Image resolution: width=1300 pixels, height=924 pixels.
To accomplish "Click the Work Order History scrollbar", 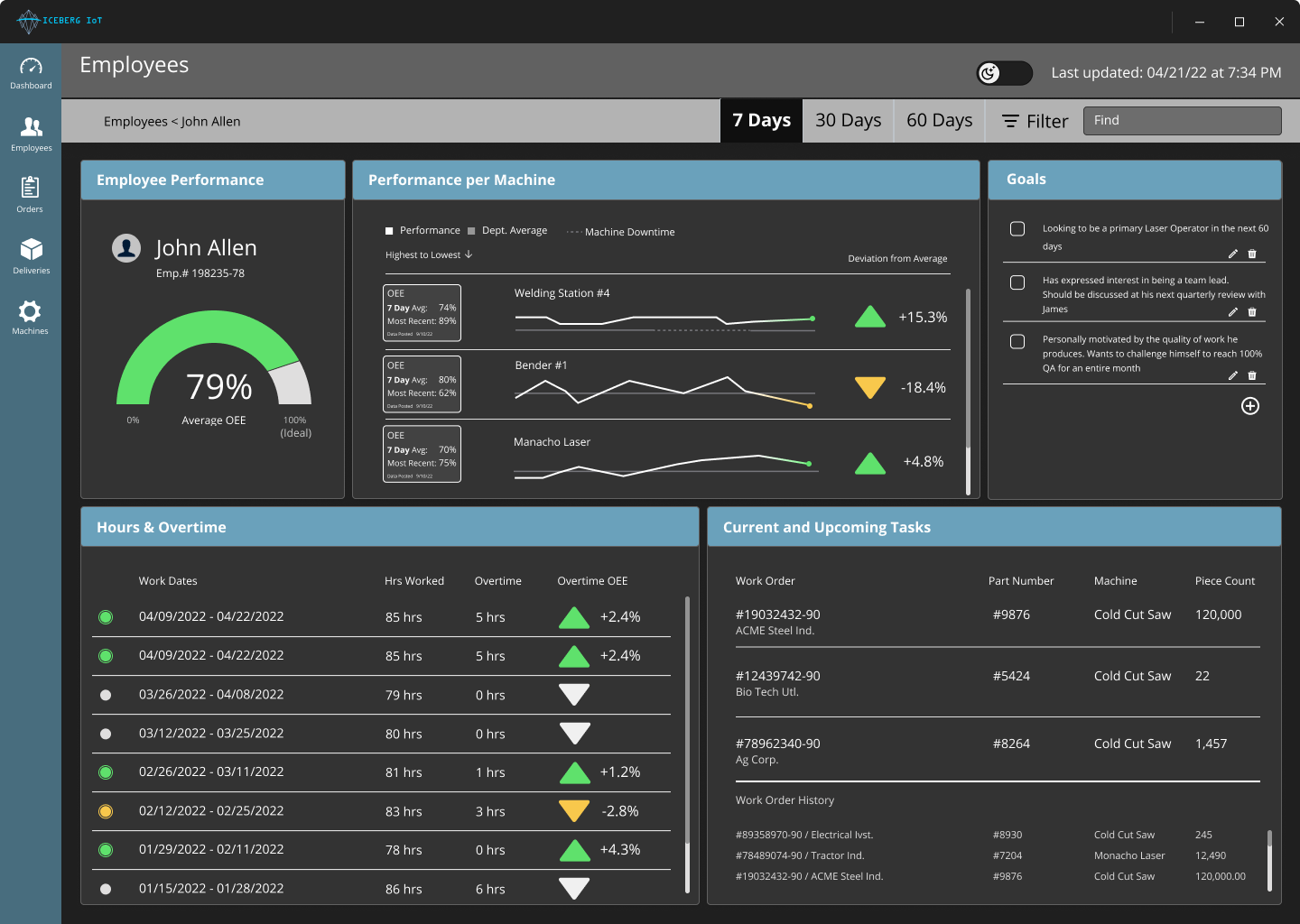I will [1269, 860].
